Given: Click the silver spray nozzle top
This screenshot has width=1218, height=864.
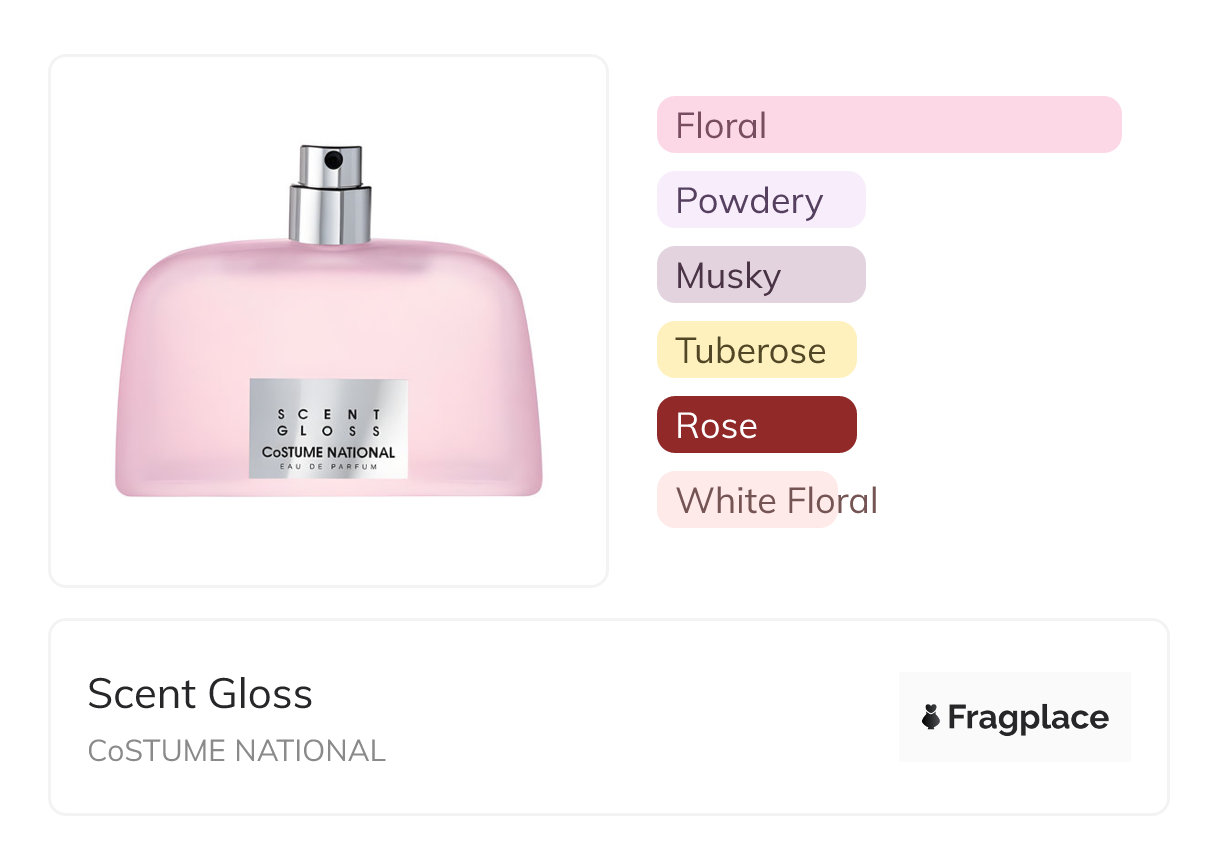Looking at the screenshot, I should coord(329,164).
